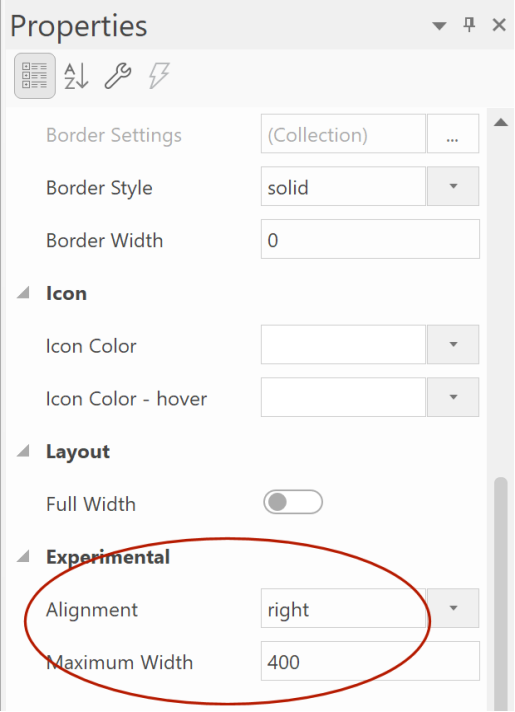Open the Icon Color dropdown arrow
This screenshot has width=515, height=712.
(x=453, y=344)
